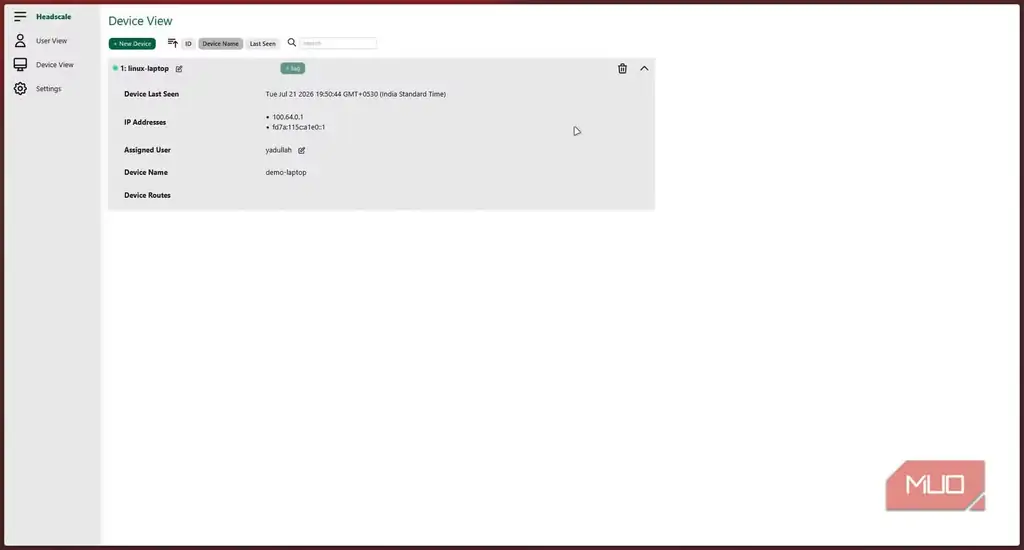Open Settings from the sidebar

point(48,89)
